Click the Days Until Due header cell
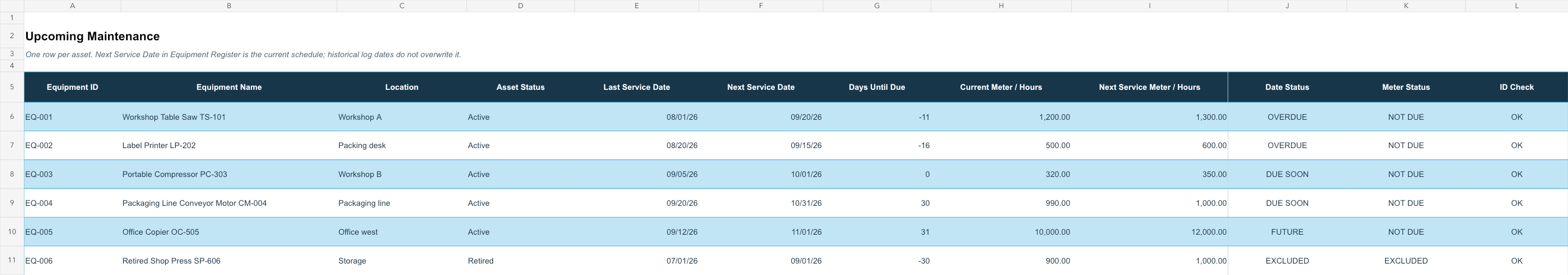Viewport: 1568px width, 275px height. click(877, 87)
